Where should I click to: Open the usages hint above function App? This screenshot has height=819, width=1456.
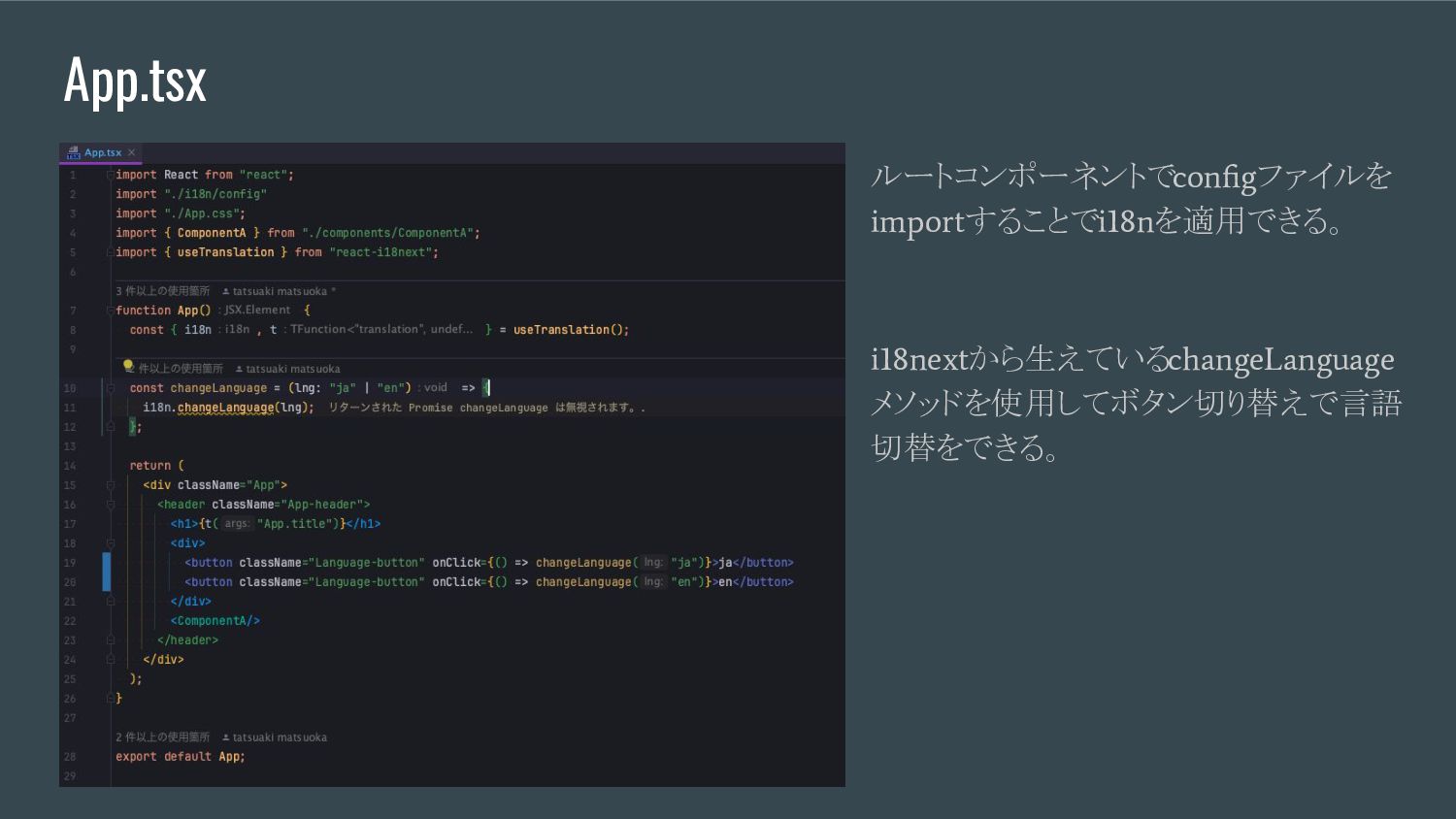[x=163, y=291]
